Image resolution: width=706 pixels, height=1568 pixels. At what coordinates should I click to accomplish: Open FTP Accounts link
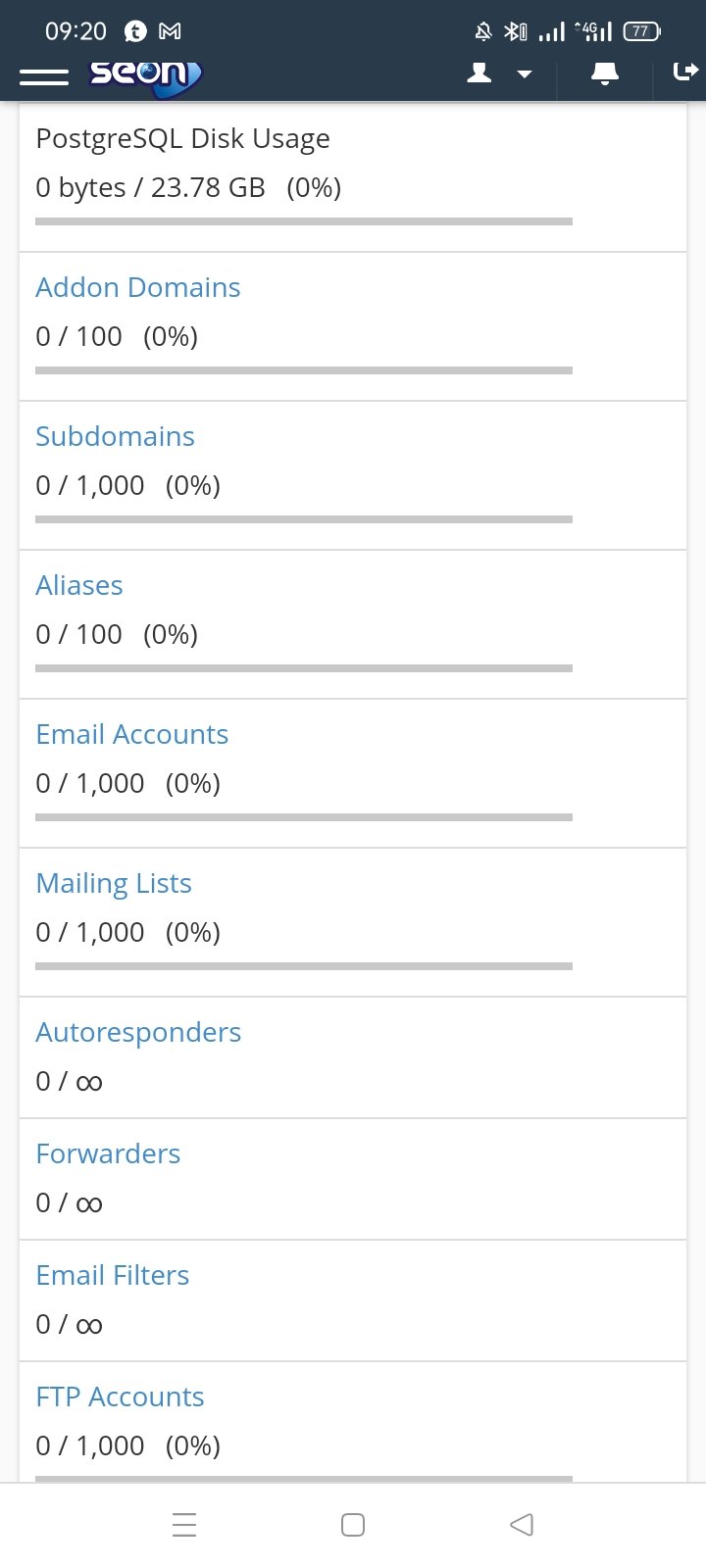[121, 1396]
